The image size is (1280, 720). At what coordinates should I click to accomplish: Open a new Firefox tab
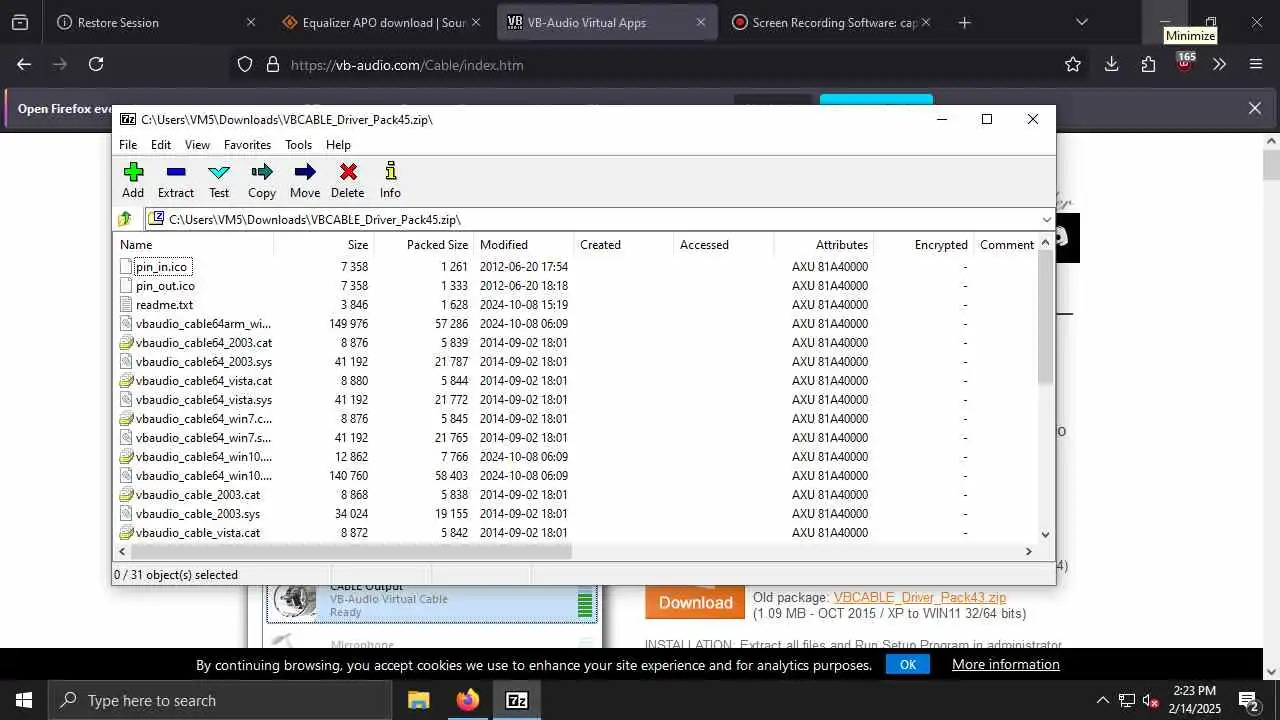click(x=964, y=22)
